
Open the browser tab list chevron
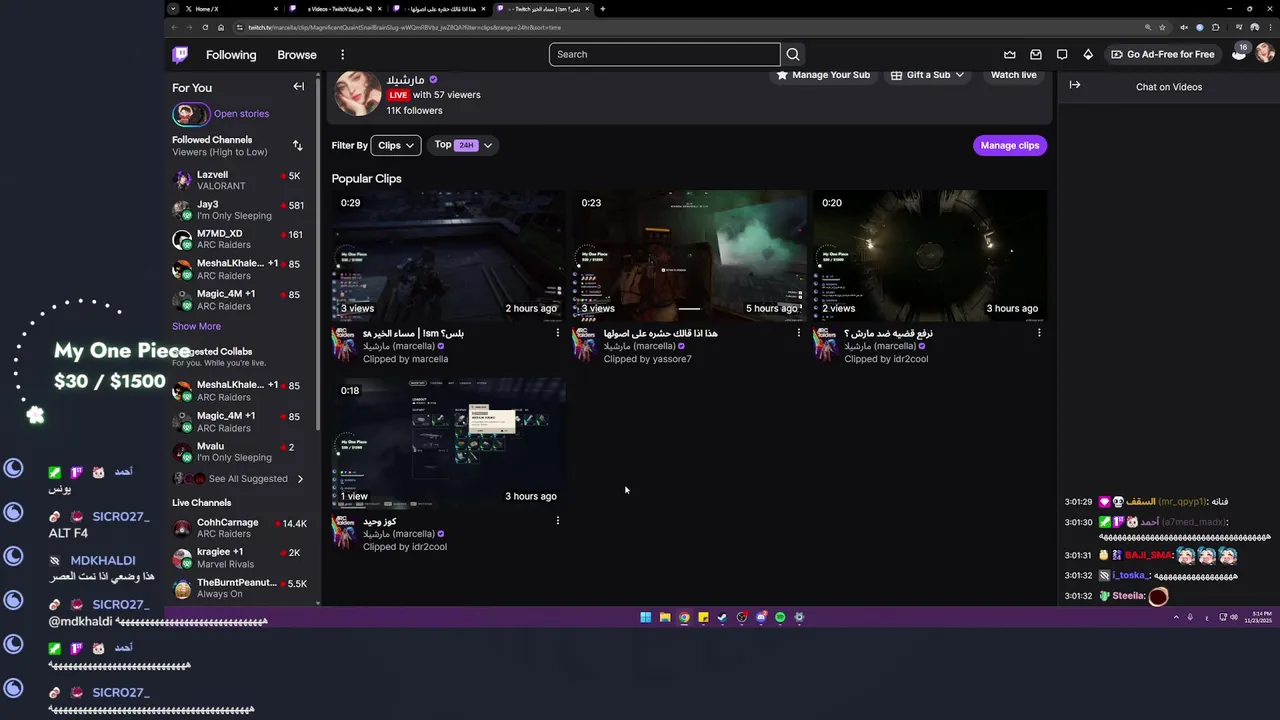pyautogui.click(x=173, y=9)
